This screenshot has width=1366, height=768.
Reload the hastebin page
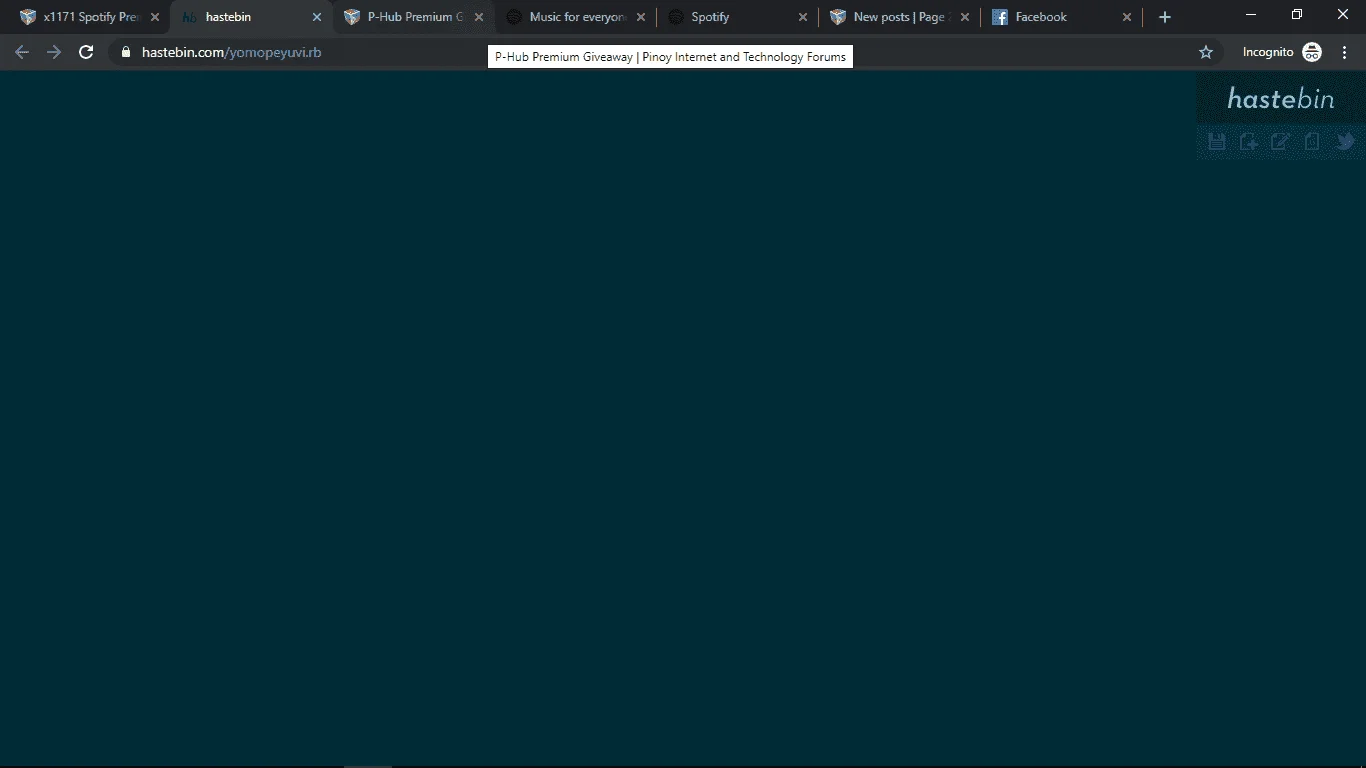(86, 52)
